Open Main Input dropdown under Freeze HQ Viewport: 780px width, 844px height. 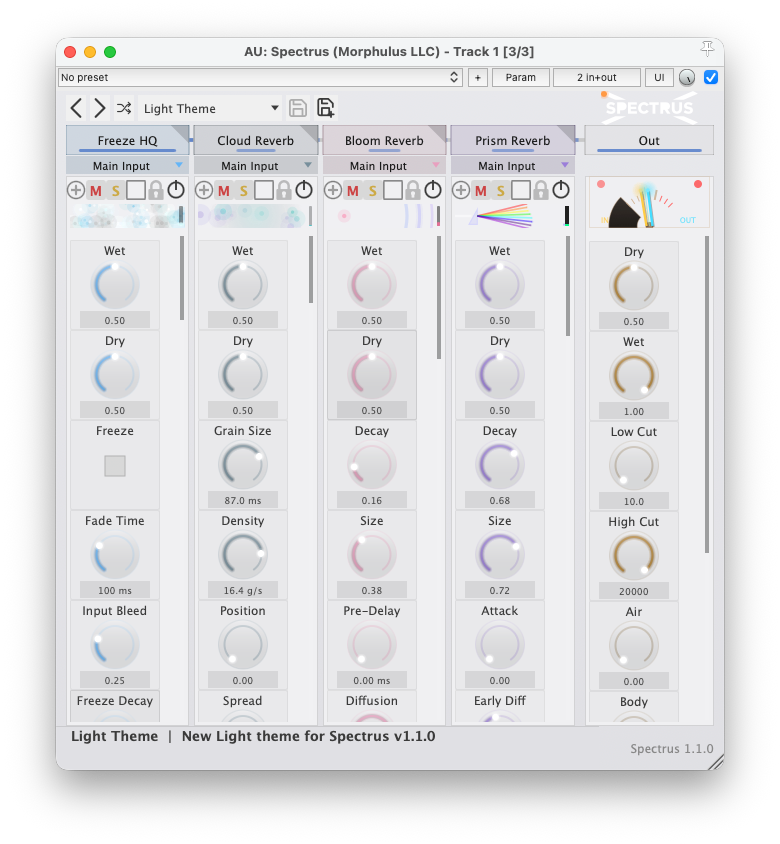click(127, 166)
